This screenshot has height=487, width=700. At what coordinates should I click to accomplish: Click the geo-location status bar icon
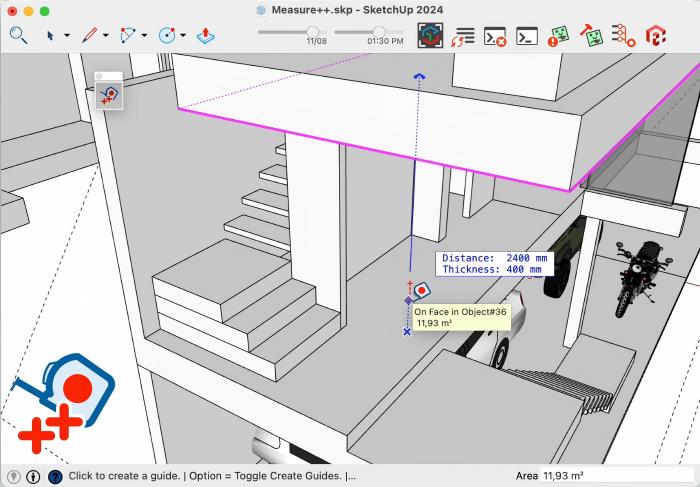[x=14, y=476]
